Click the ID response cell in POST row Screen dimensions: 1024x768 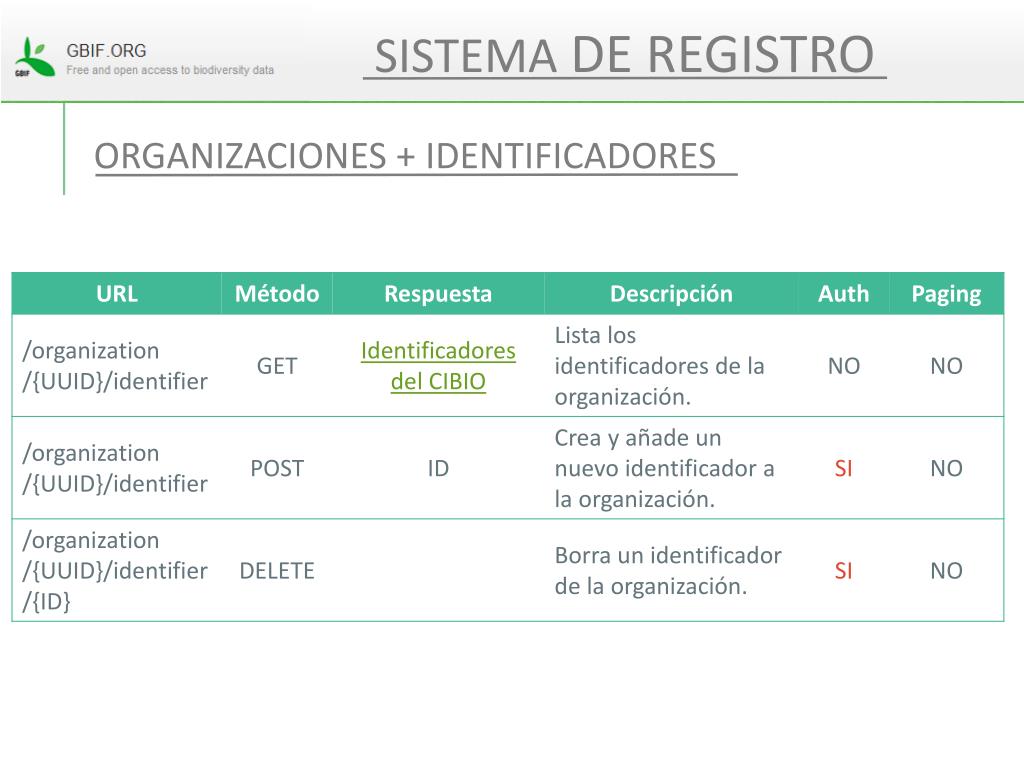pos(438,468)
